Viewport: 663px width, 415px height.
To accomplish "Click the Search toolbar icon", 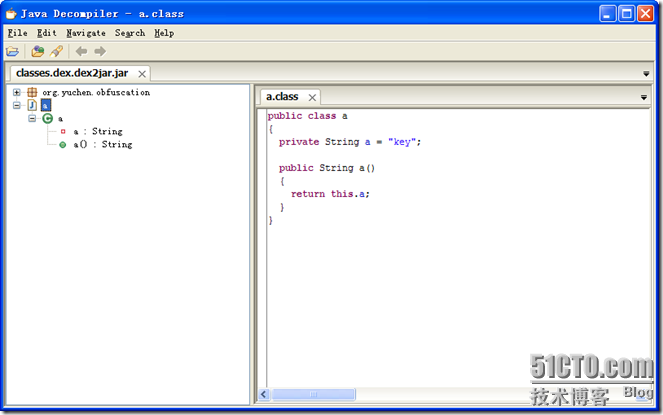I will click(56, 51).
